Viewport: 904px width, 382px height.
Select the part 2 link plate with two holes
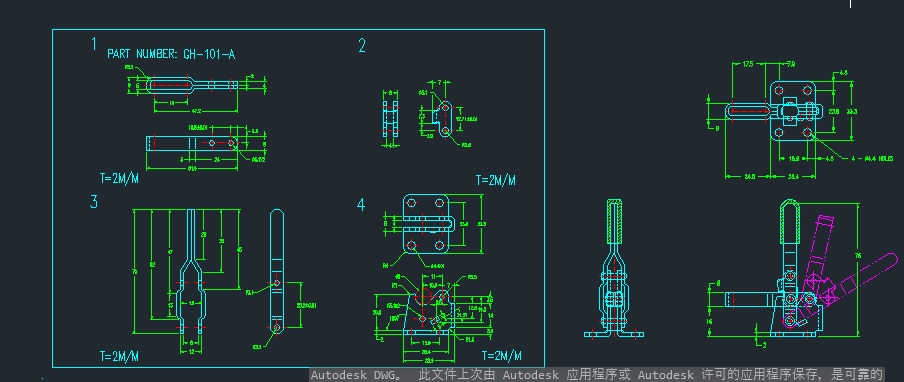pyautogui.click(x=442, y=120)
